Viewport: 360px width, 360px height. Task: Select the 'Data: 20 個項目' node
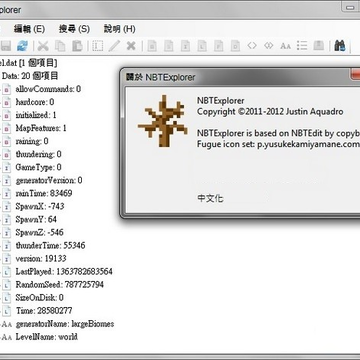30,76
